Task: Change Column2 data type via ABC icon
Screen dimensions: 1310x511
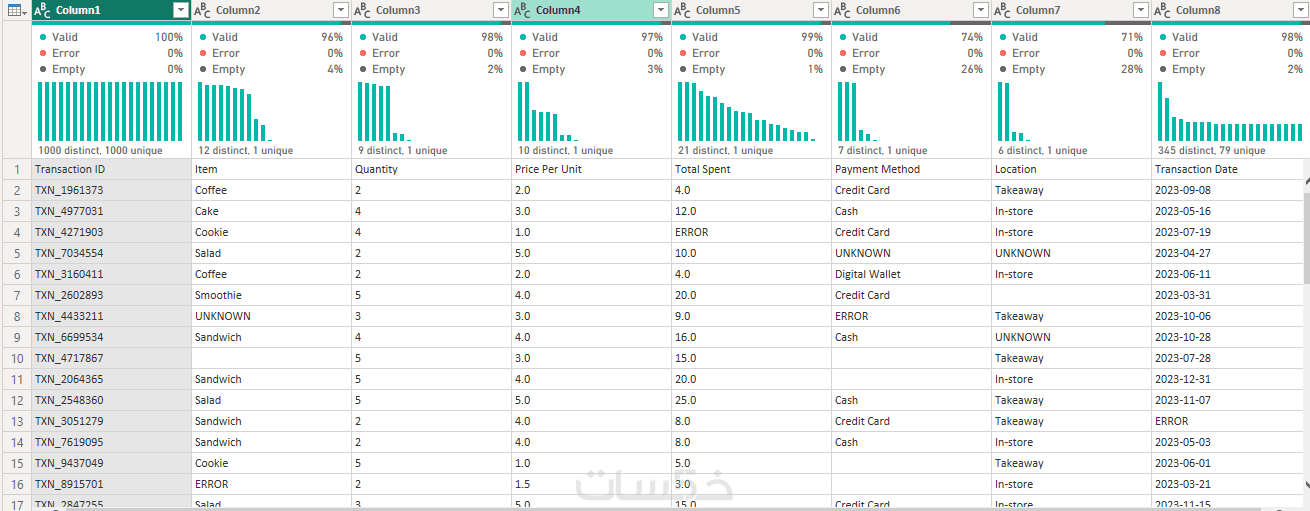Action: [202, 10]
